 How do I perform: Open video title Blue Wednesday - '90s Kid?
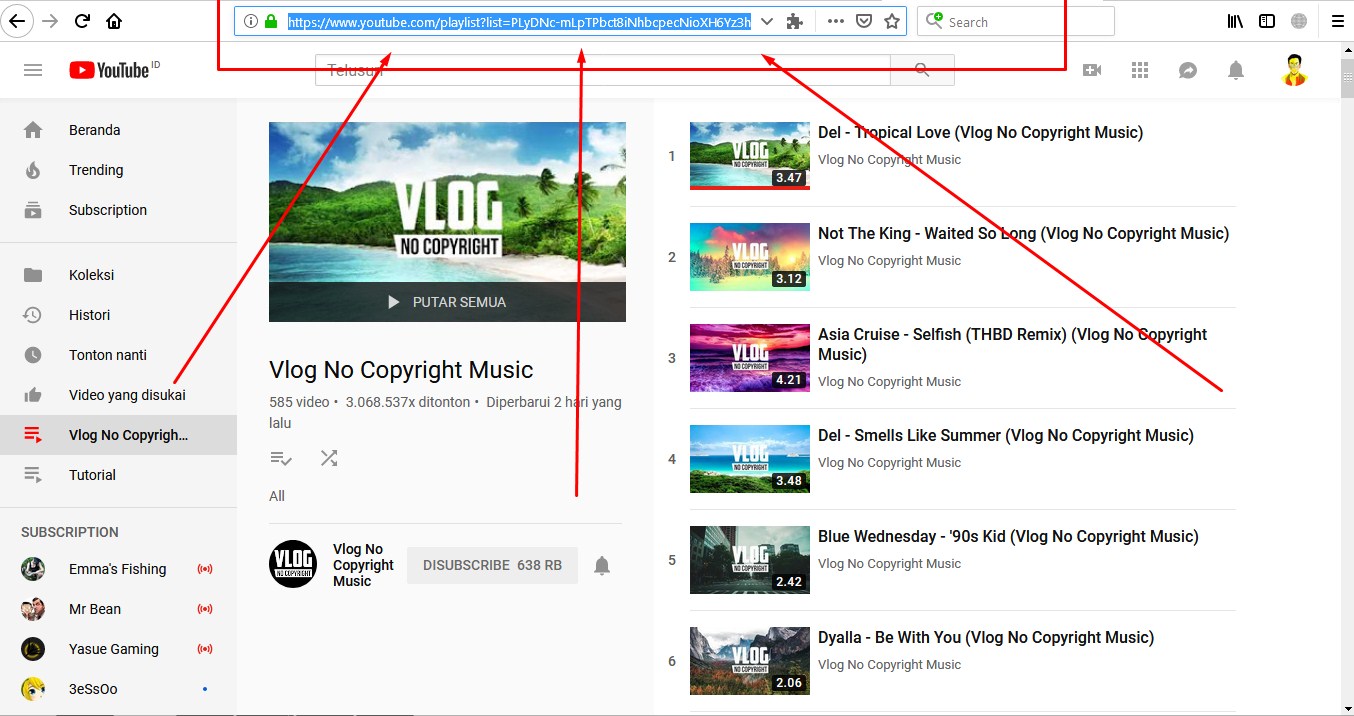(x=1008, y=536)
